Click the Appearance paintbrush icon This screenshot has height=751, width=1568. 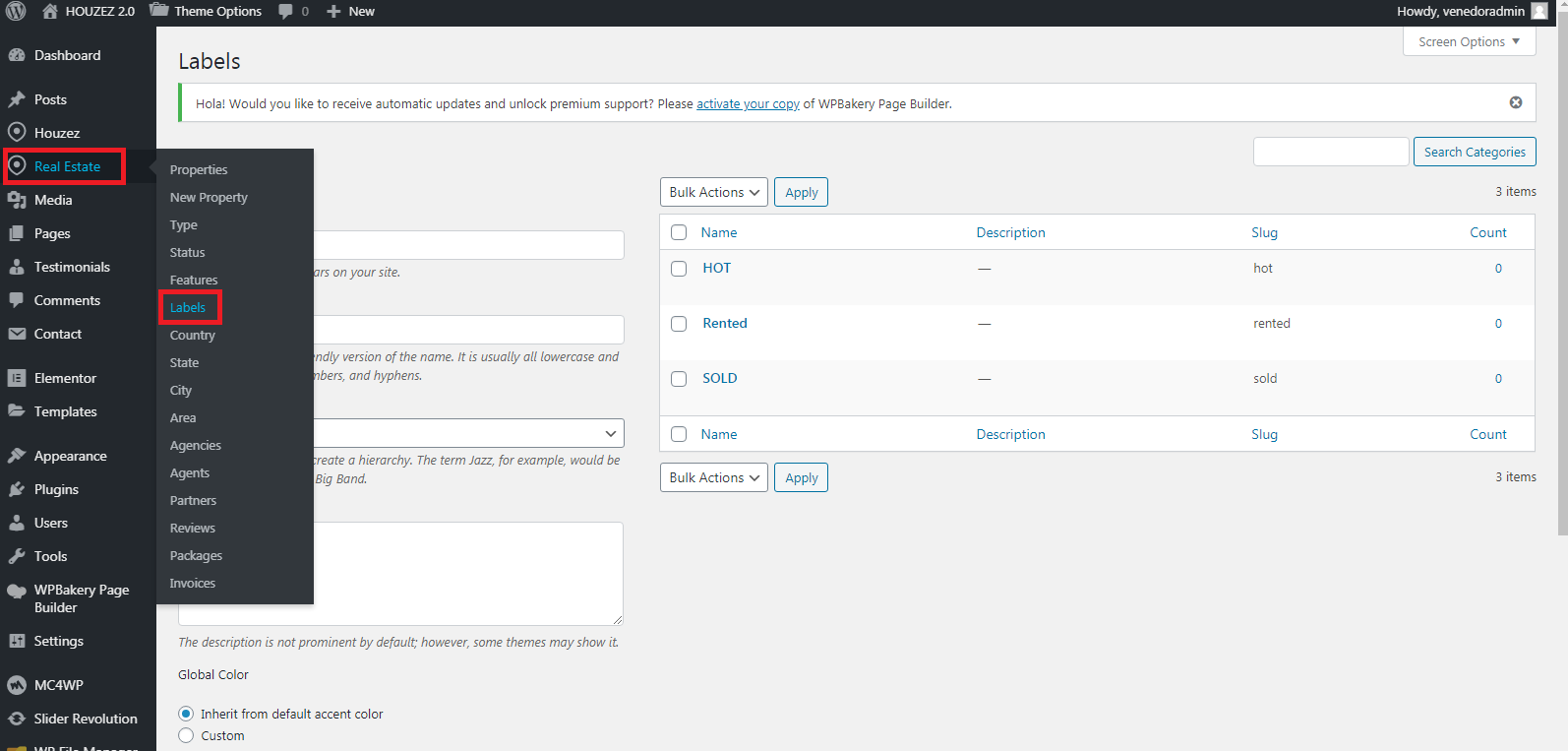click(x=17, y=456)
